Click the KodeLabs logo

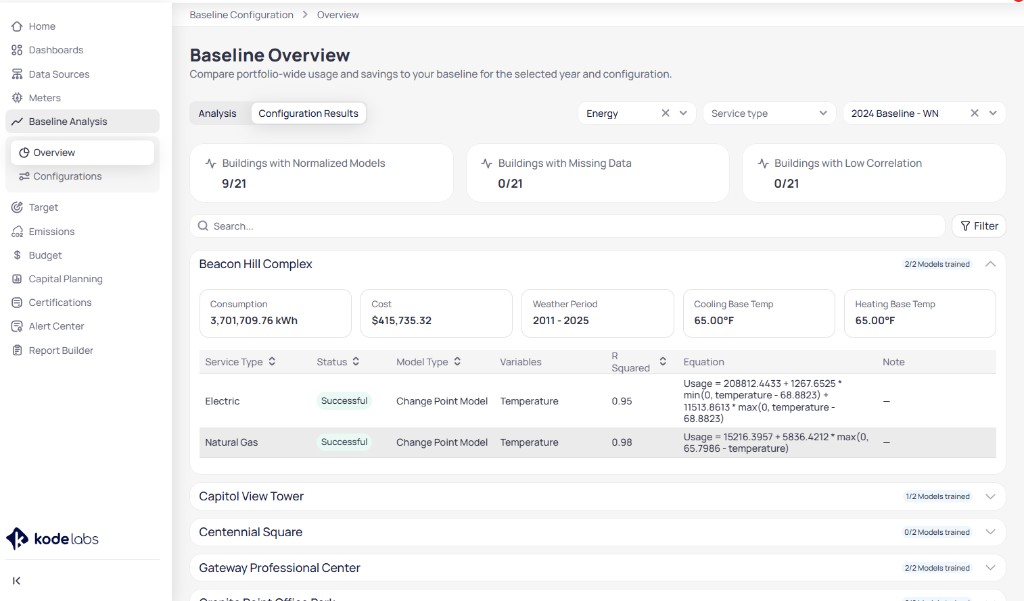pyautogui.click(x=52, y=539)
